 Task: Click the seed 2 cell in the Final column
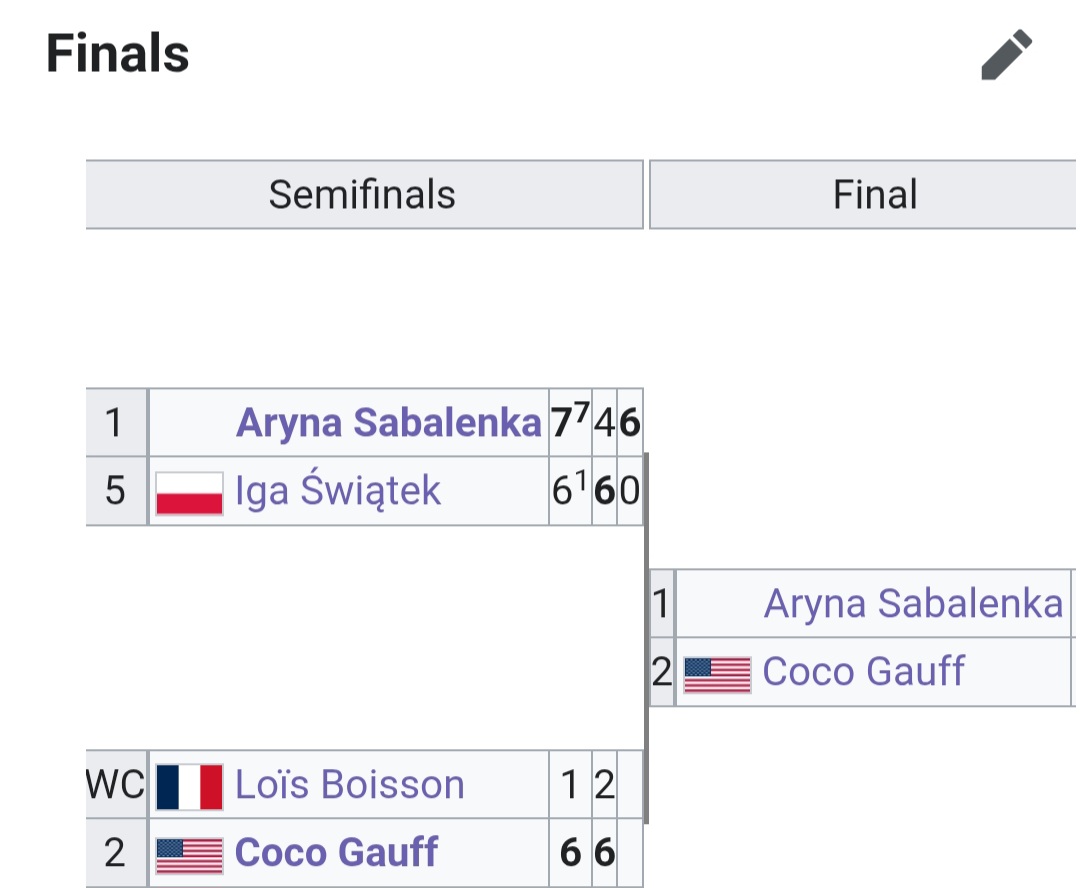[662, 672]
